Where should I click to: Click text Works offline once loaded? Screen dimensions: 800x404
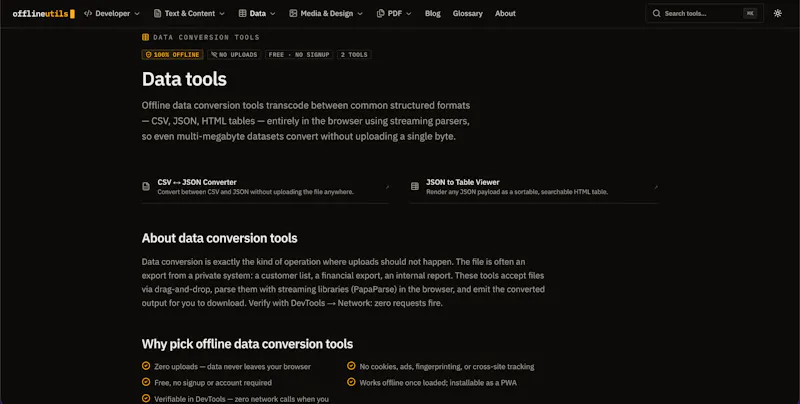click(438, 383)
